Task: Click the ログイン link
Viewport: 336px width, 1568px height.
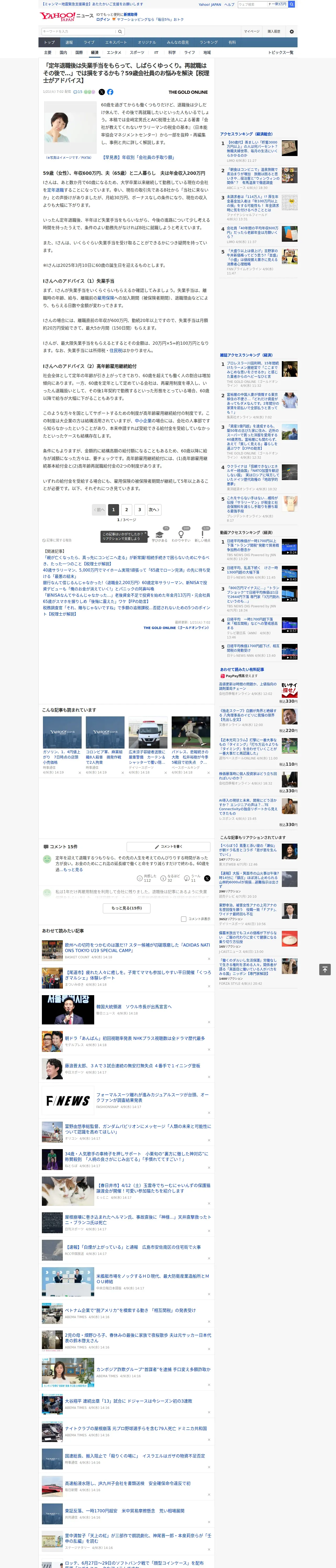Action: point(103,20)
